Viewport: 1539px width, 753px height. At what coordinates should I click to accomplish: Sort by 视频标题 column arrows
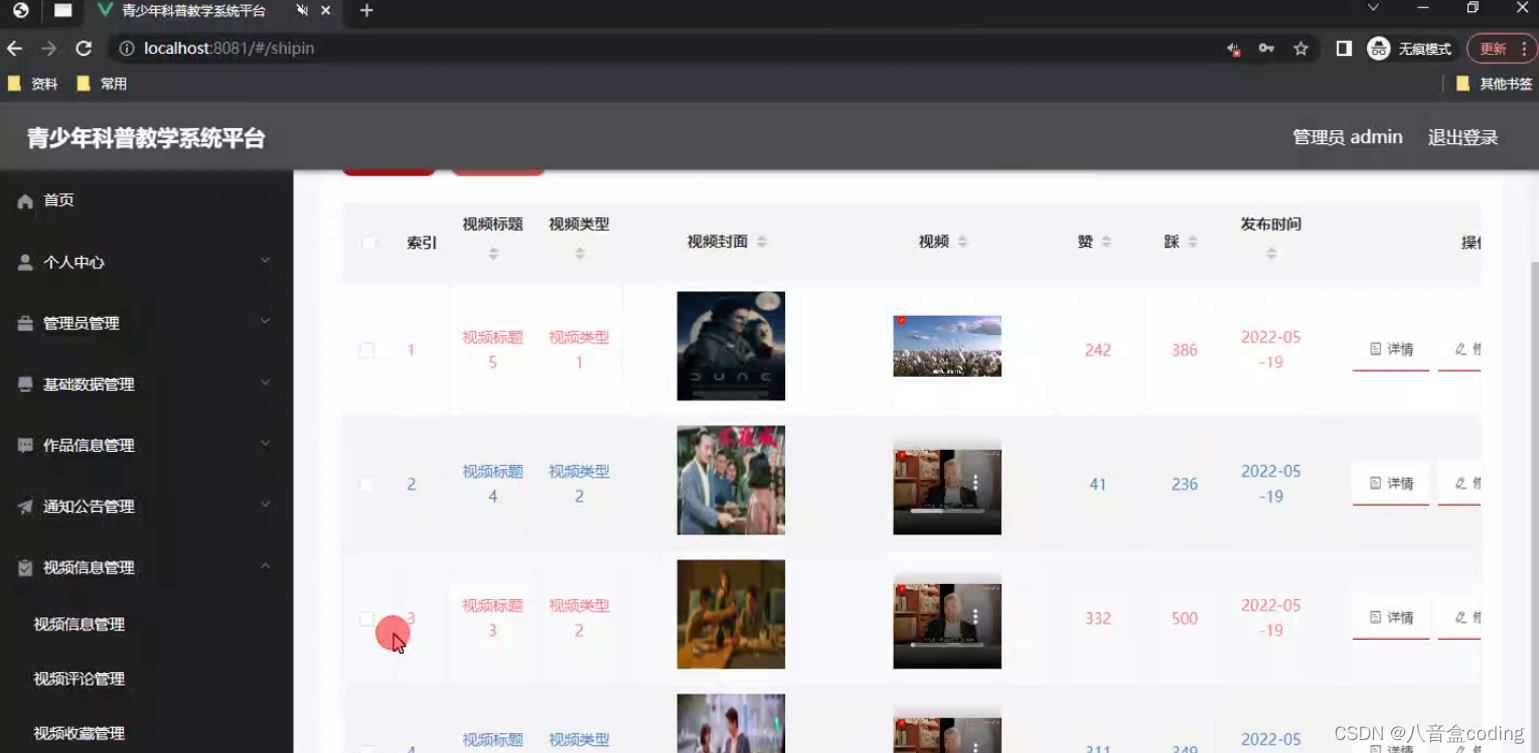493,254
